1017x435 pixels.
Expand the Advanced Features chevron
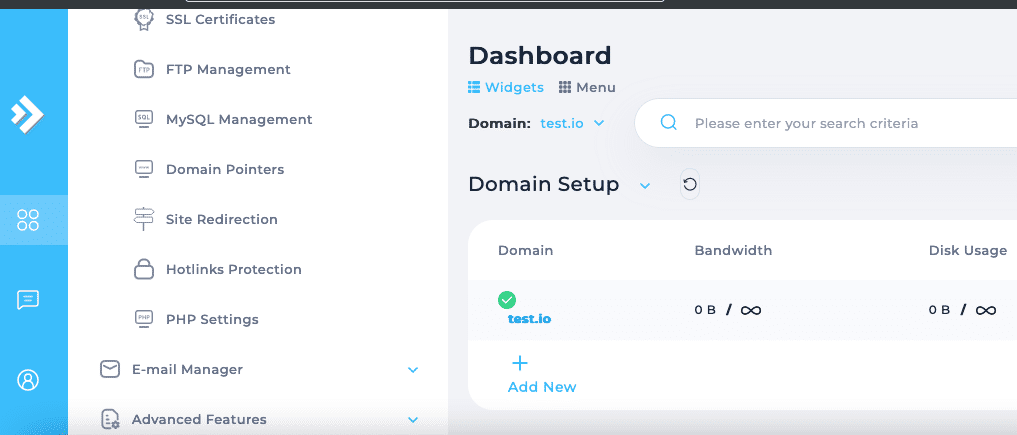click(x=413, y=419)
